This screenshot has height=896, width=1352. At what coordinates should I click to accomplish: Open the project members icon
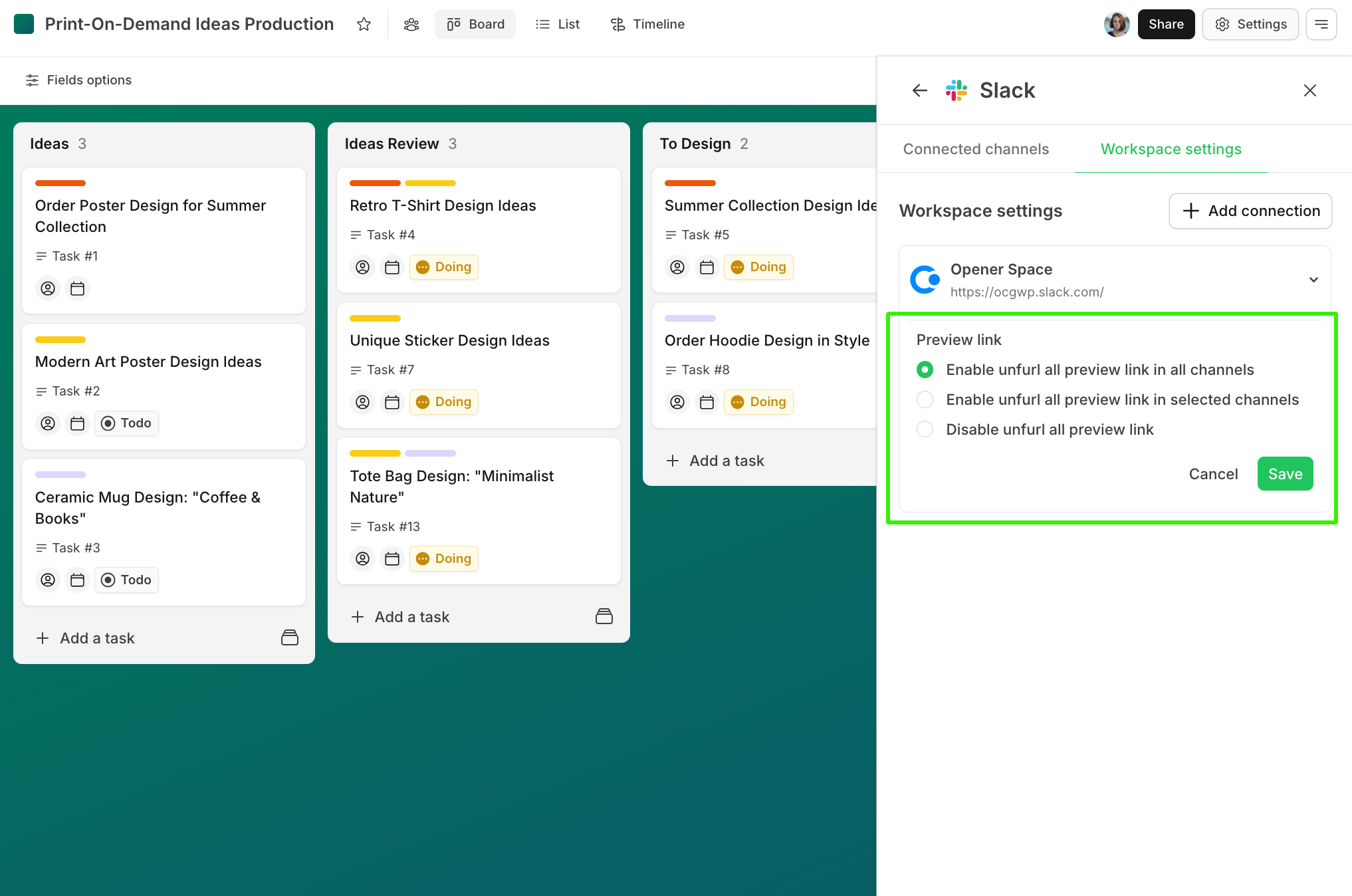(x=411, y=25)
